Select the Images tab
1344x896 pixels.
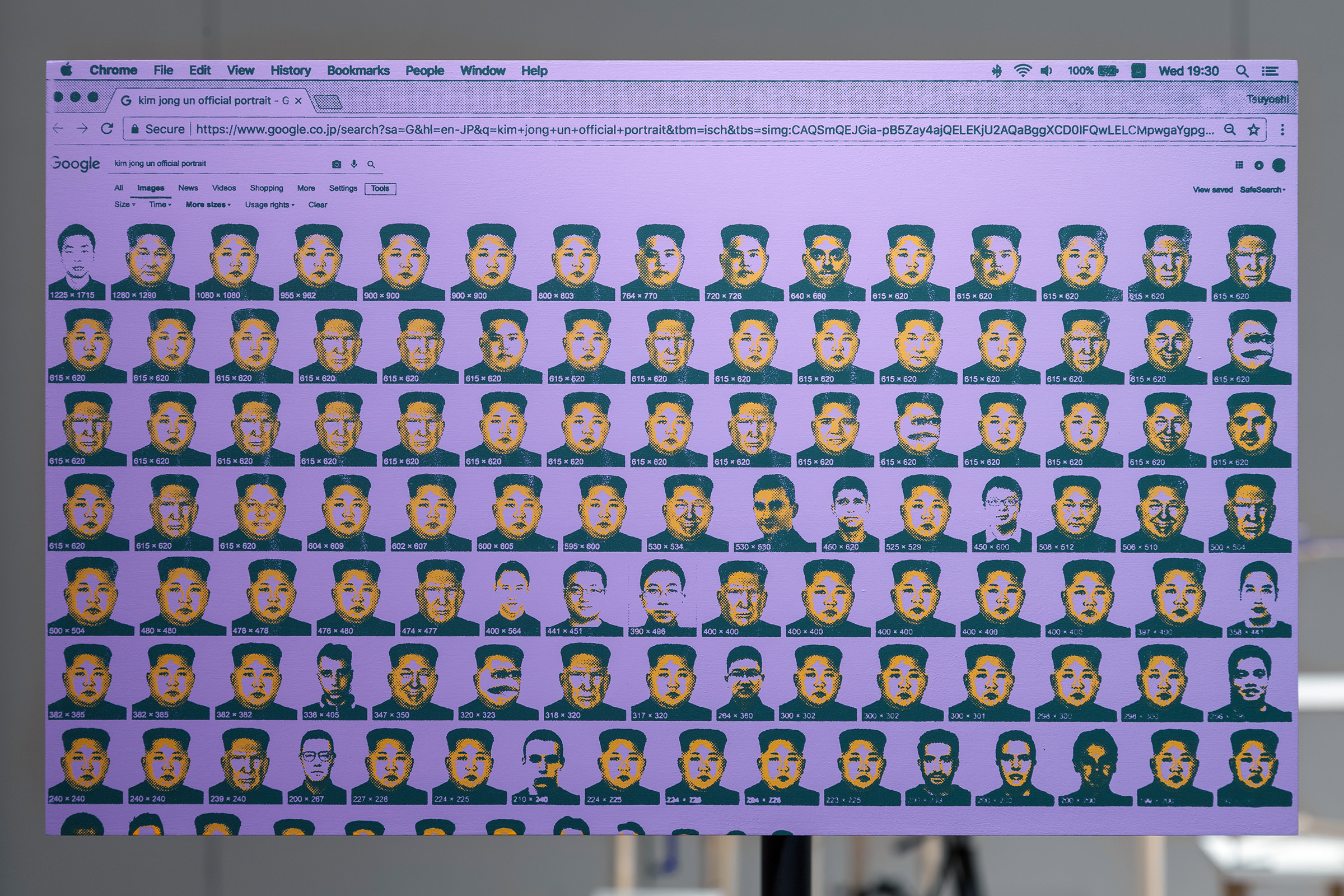(x=151, y=188)
